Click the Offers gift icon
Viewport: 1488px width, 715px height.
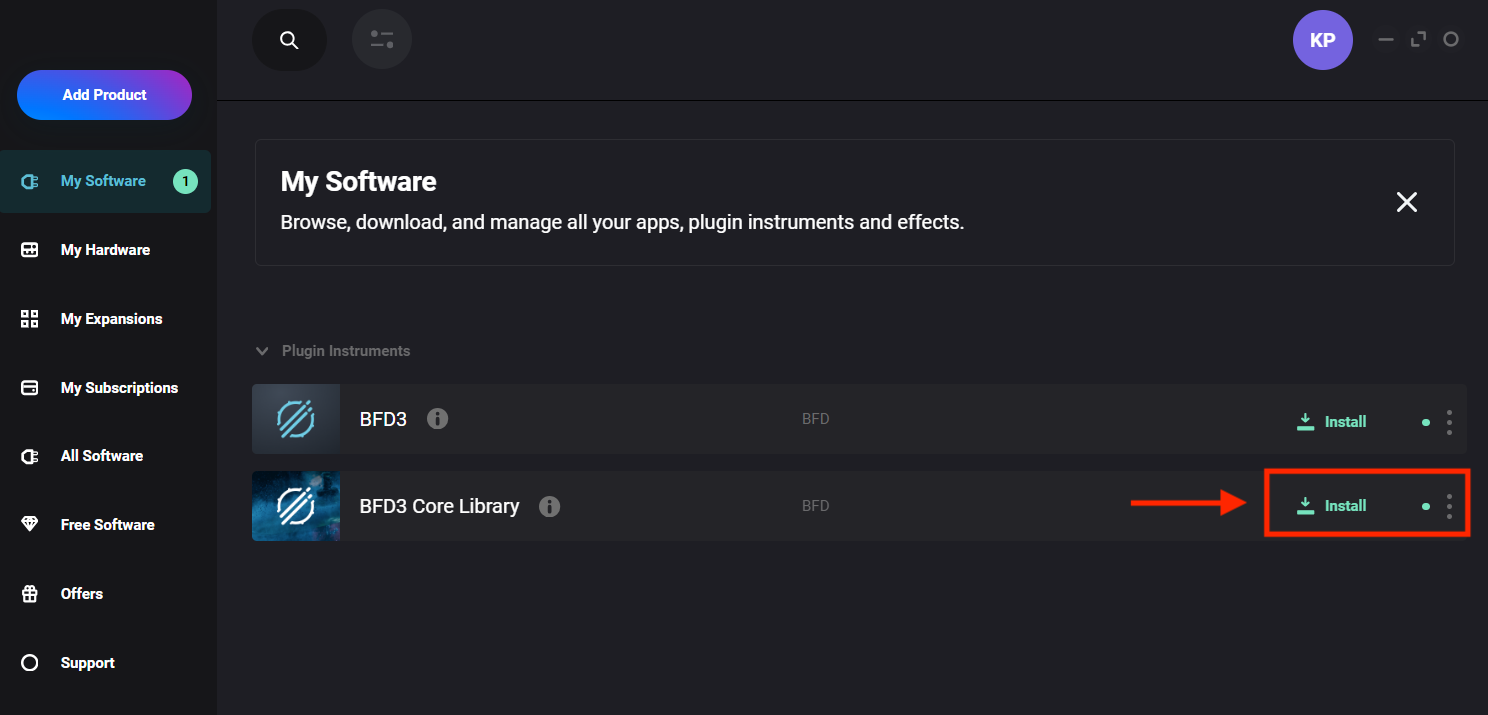pos(30,594)
